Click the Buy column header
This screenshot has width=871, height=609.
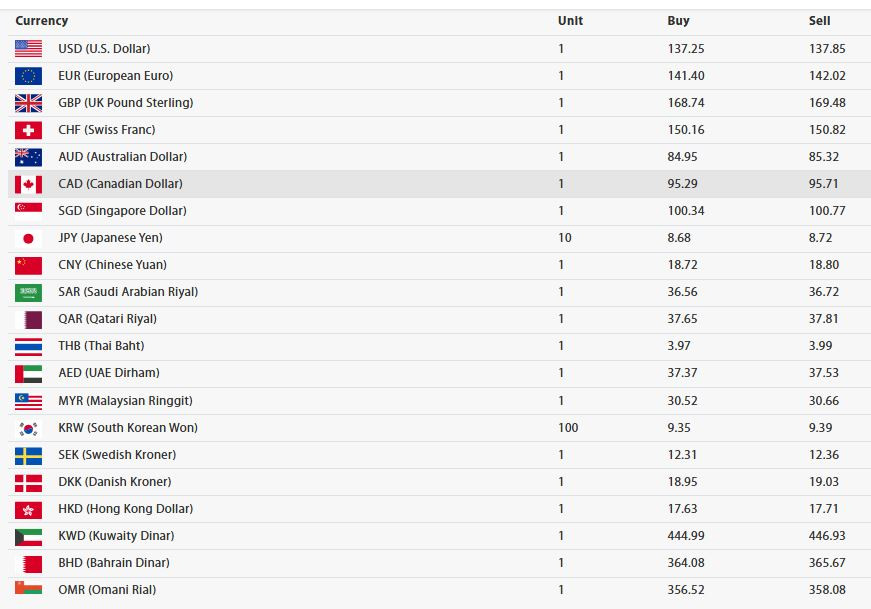point(678,21)
